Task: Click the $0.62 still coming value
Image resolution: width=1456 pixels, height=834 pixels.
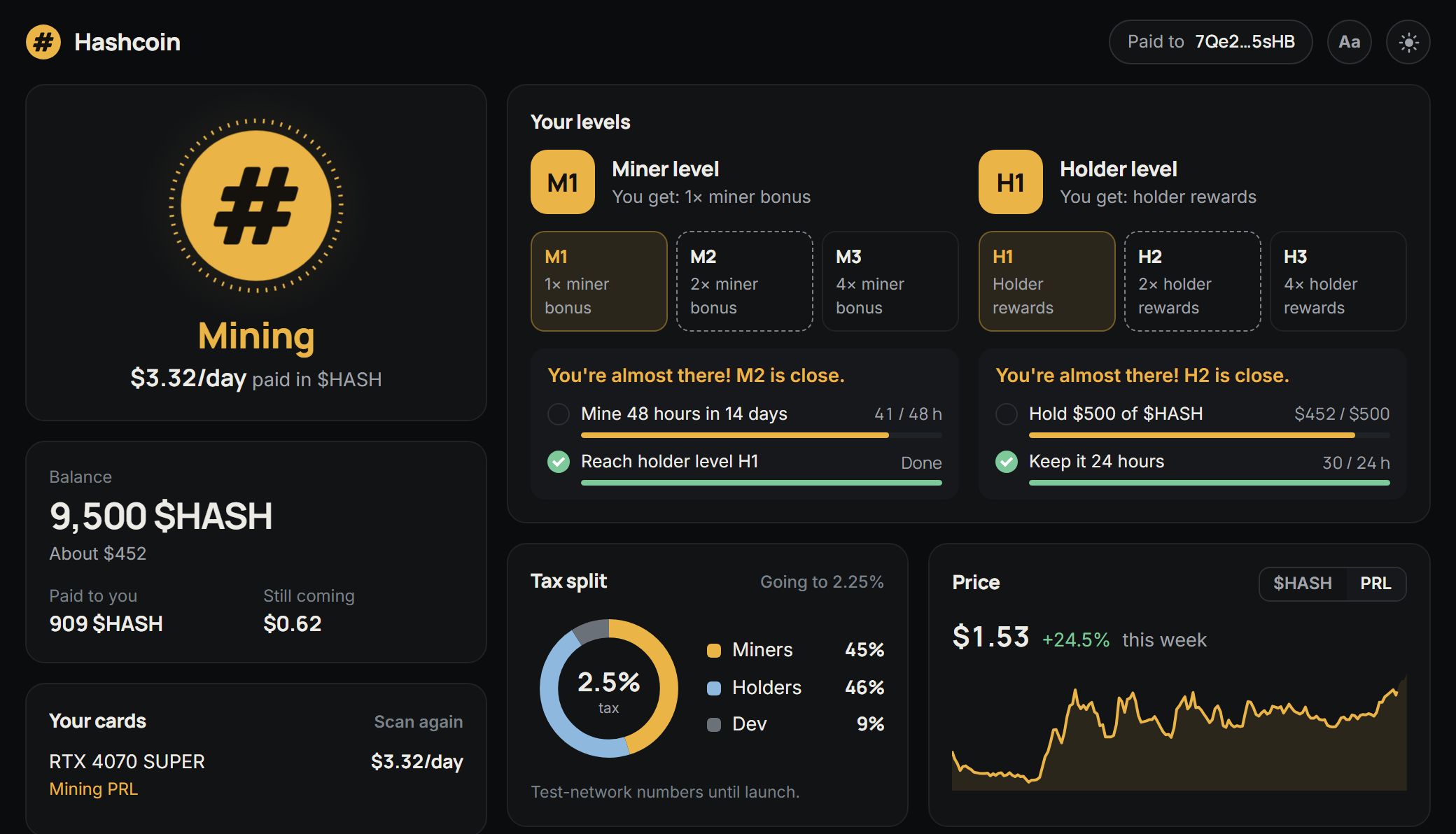Action: pyautogui.click(x=293, y=623)
